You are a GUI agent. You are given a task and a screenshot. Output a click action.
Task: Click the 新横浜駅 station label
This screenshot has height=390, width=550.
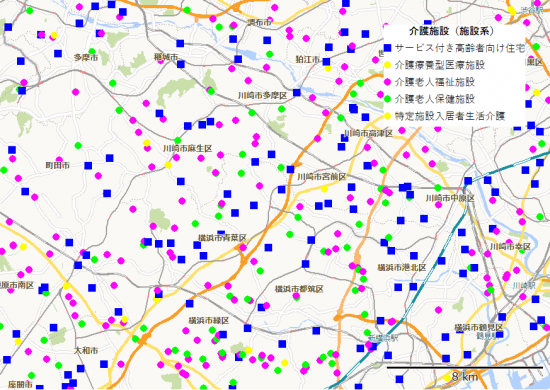(x=383, y=338)
